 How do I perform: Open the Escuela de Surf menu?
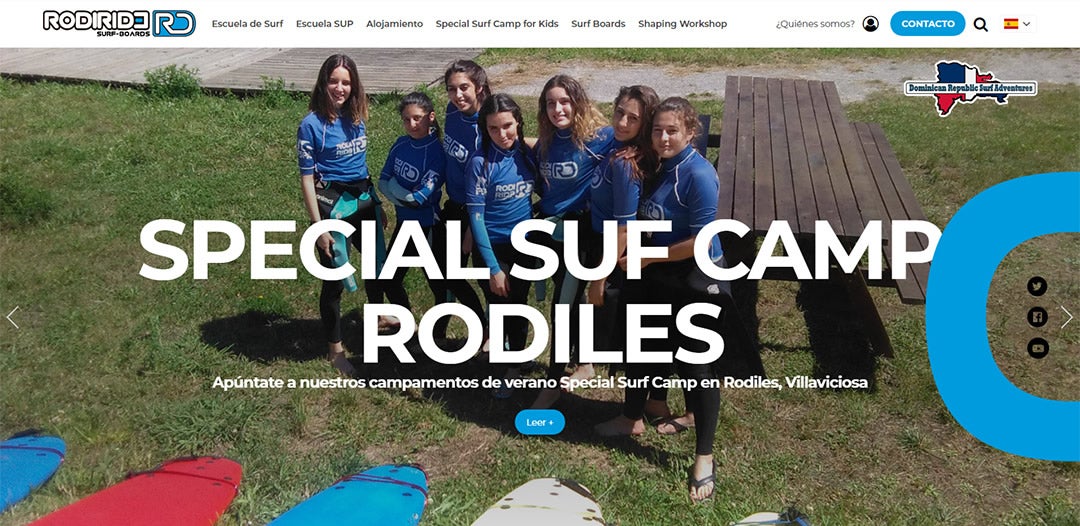pyautogui.click(x=247, y=24)
